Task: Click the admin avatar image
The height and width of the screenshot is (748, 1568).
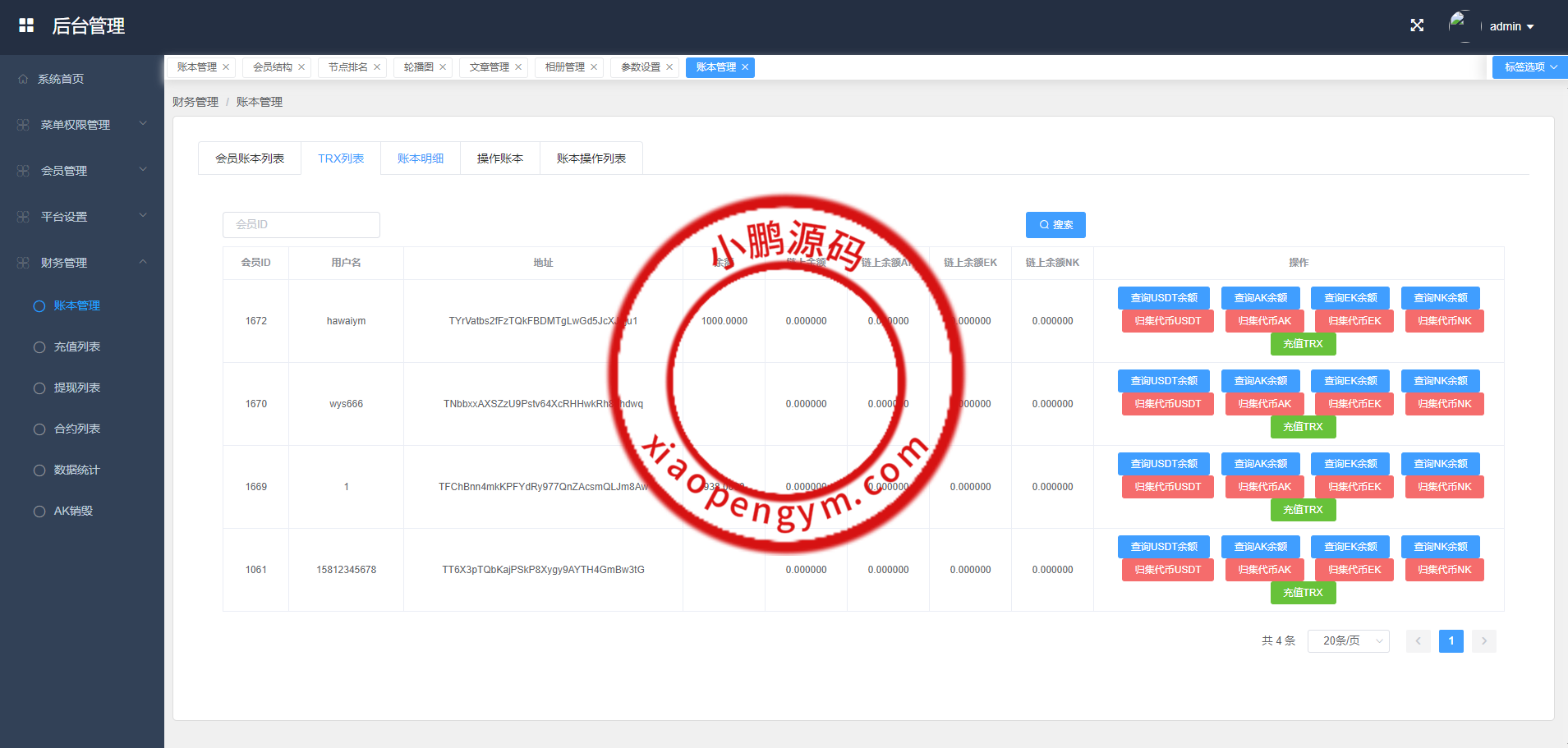Action: [1460, 25]
